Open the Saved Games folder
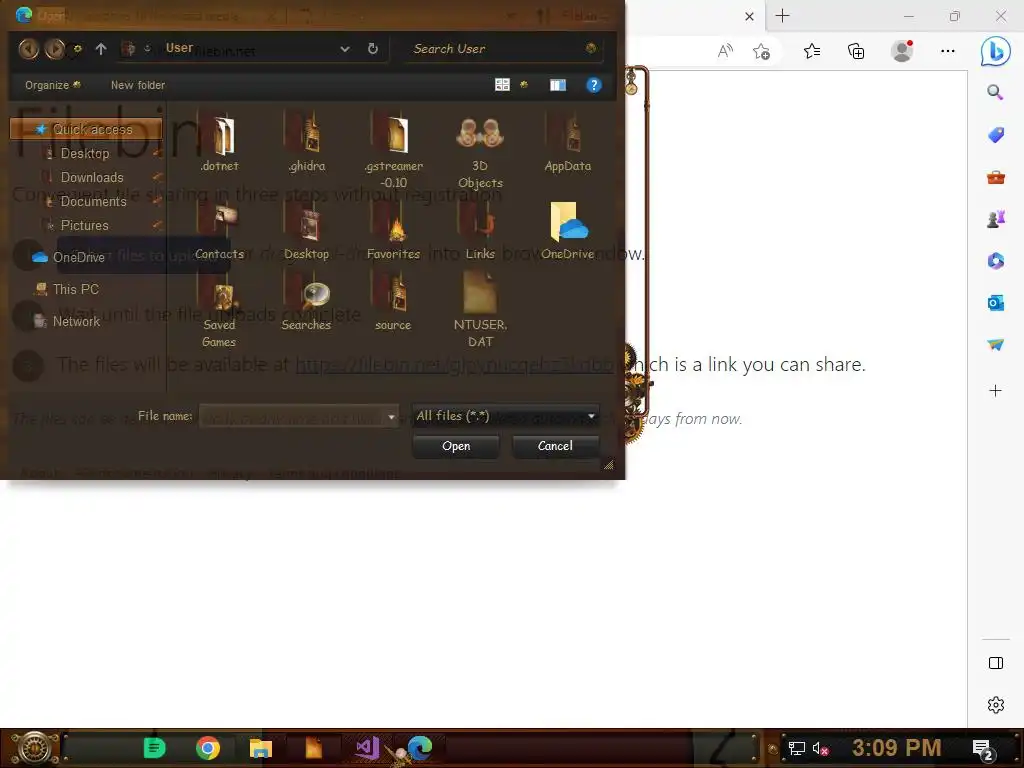Image resolution: width=1024 pixels, height=768 pixels. point(219,310)
